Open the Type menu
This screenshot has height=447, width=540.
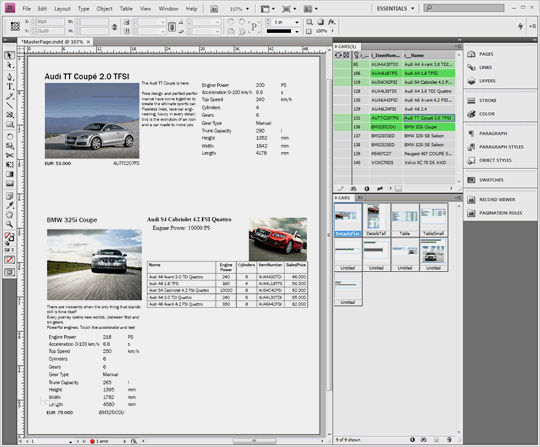83,9
